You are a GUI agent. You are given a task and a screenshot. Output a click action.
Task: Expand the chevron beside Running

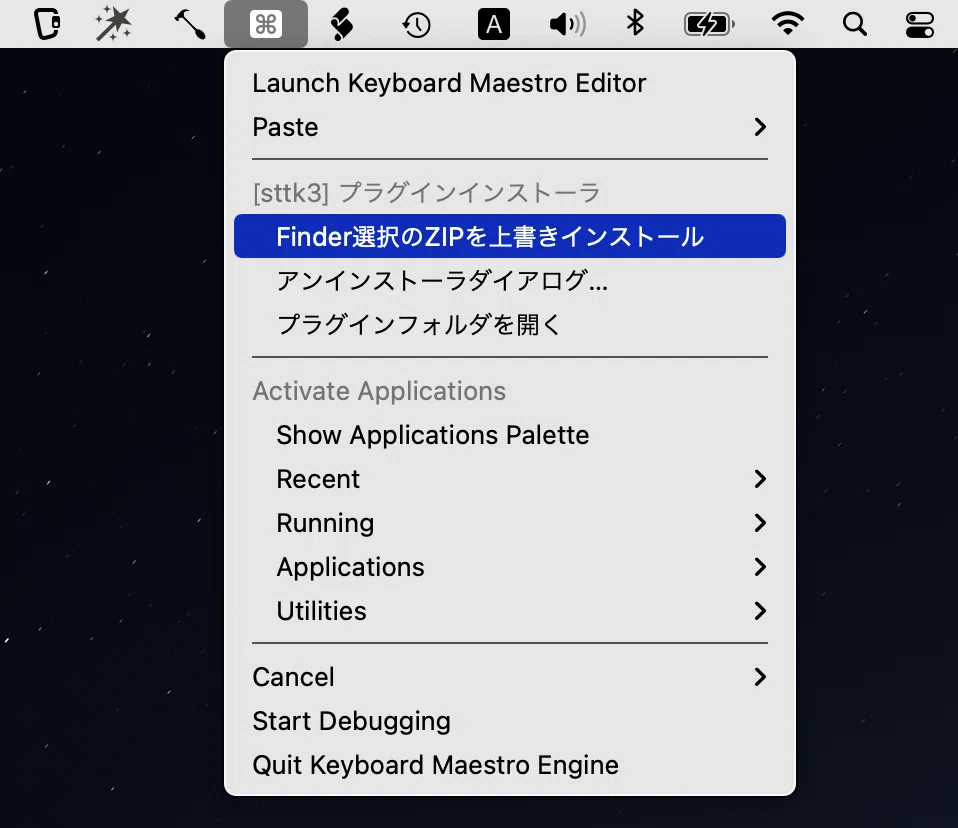(759, 523)
